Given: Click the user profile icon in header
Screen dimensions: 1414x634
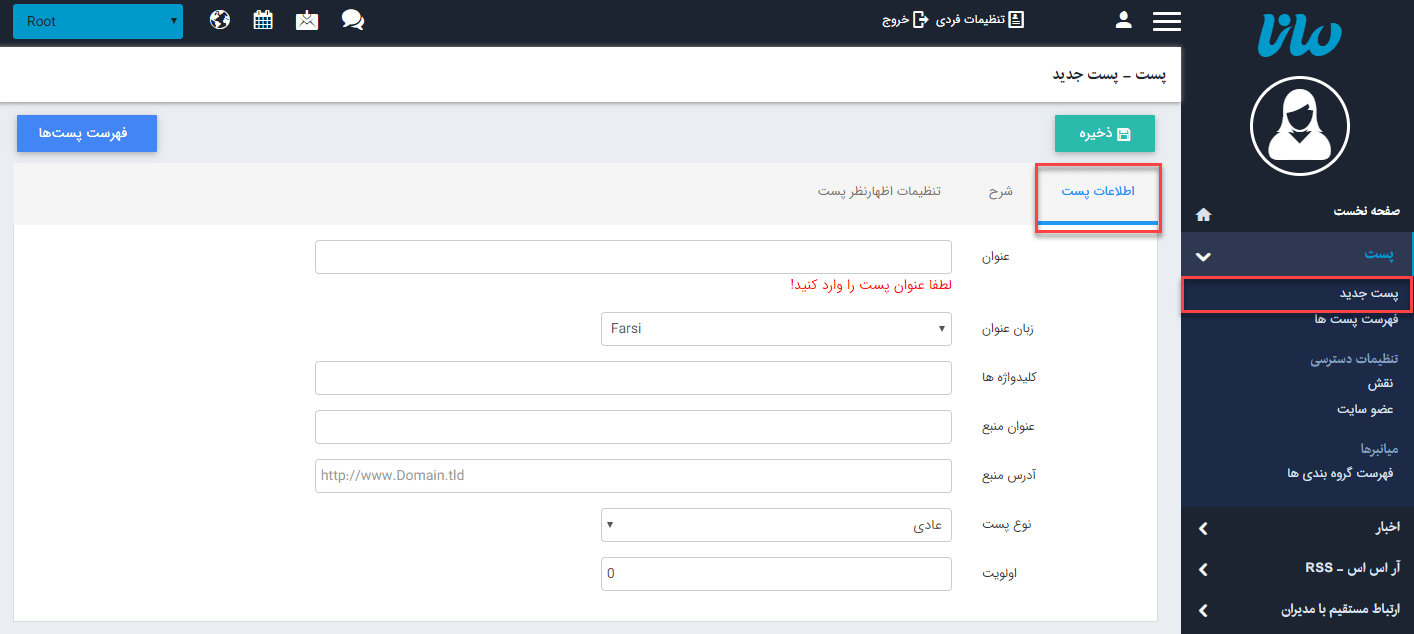Looking at the screenshot, I should point(1123,20).
